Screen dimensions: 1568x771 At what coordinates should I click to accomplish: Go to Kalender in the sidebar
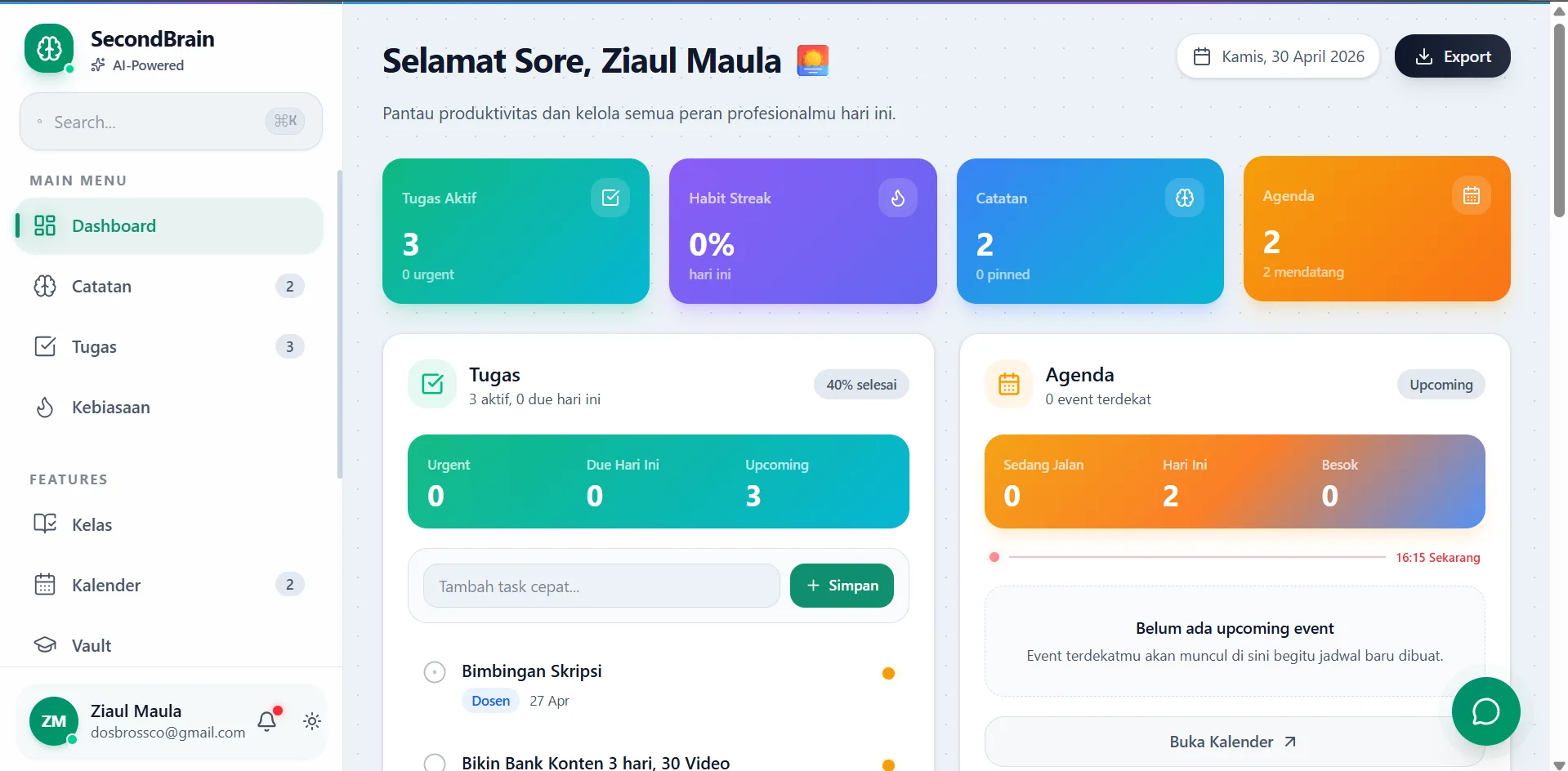point(106,586)
